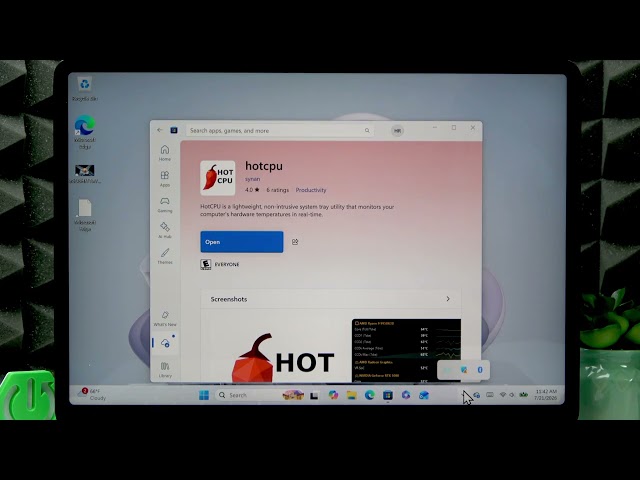
Task: Click the Productivity category link
Action: click(x=311, y=190)
